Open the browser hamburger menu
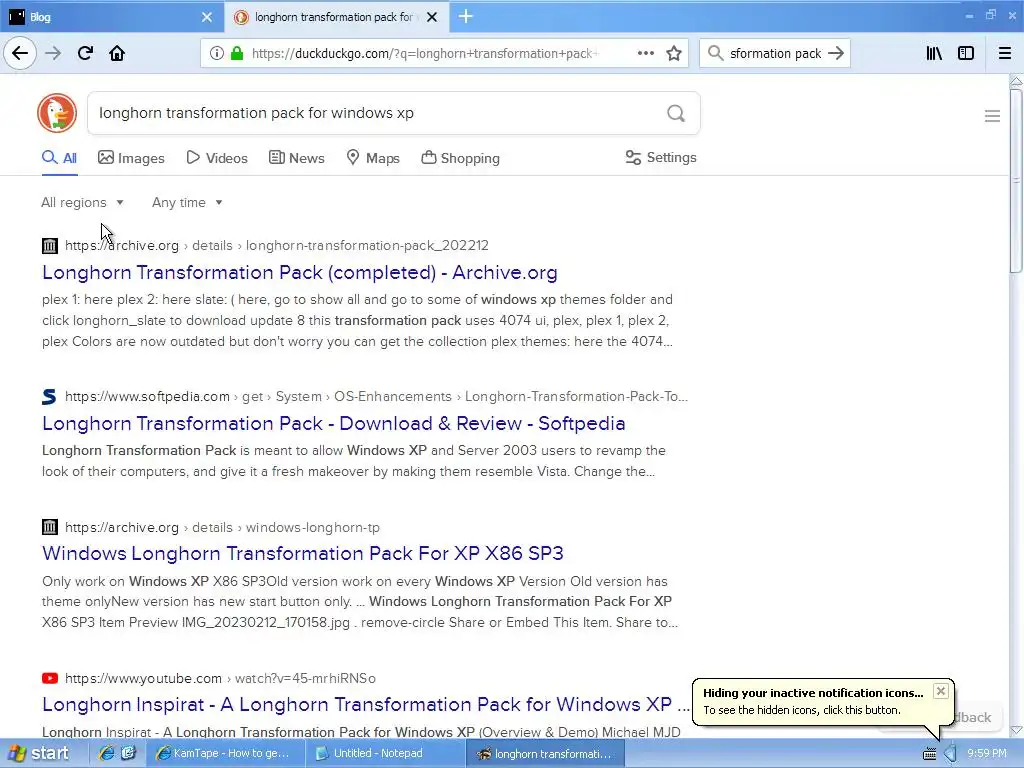Image resolution: width=1024 pixels, height=768 pixels. (x=1005, y=54)
